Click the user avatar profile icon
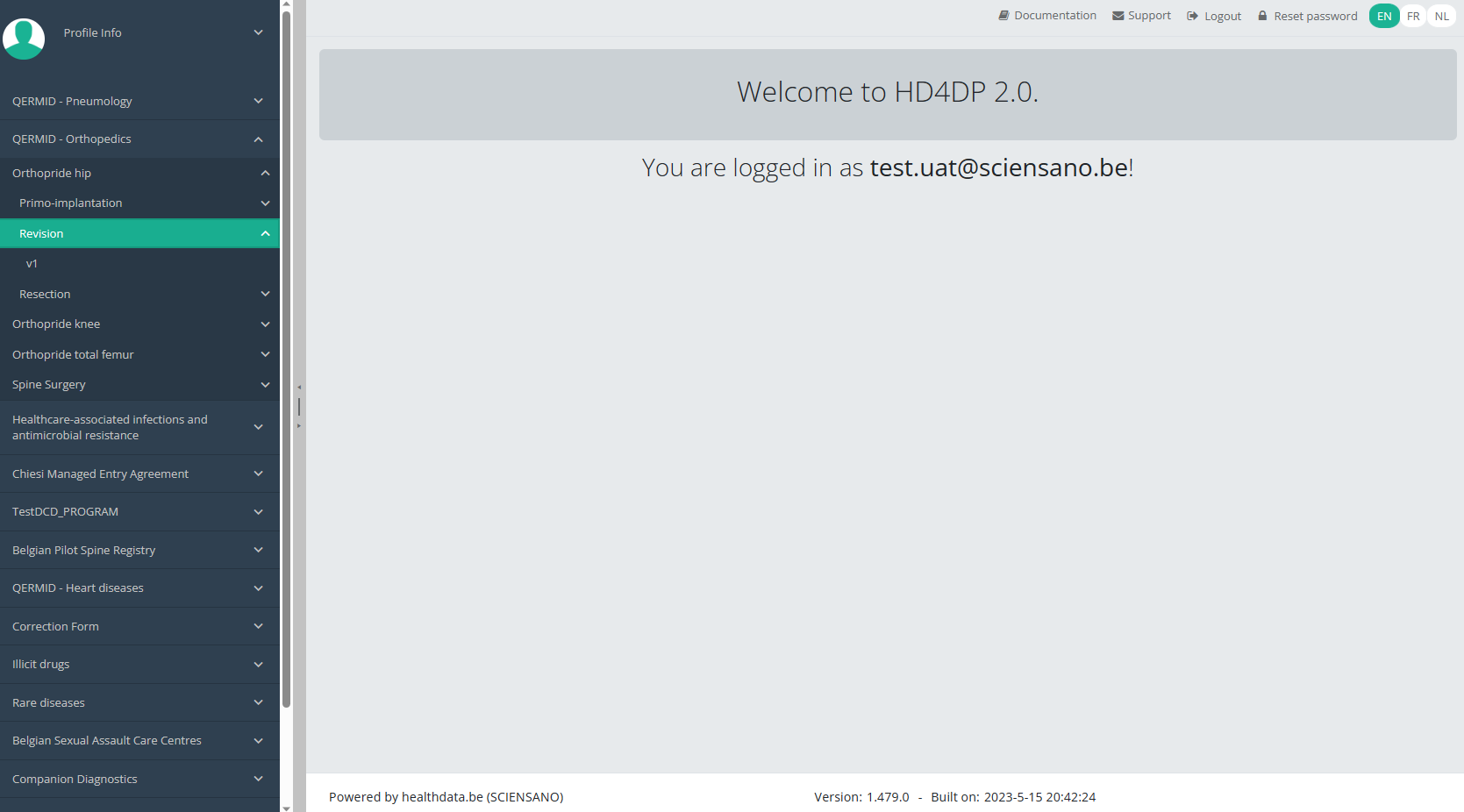 pyautogui.click(x=24, y=39)
